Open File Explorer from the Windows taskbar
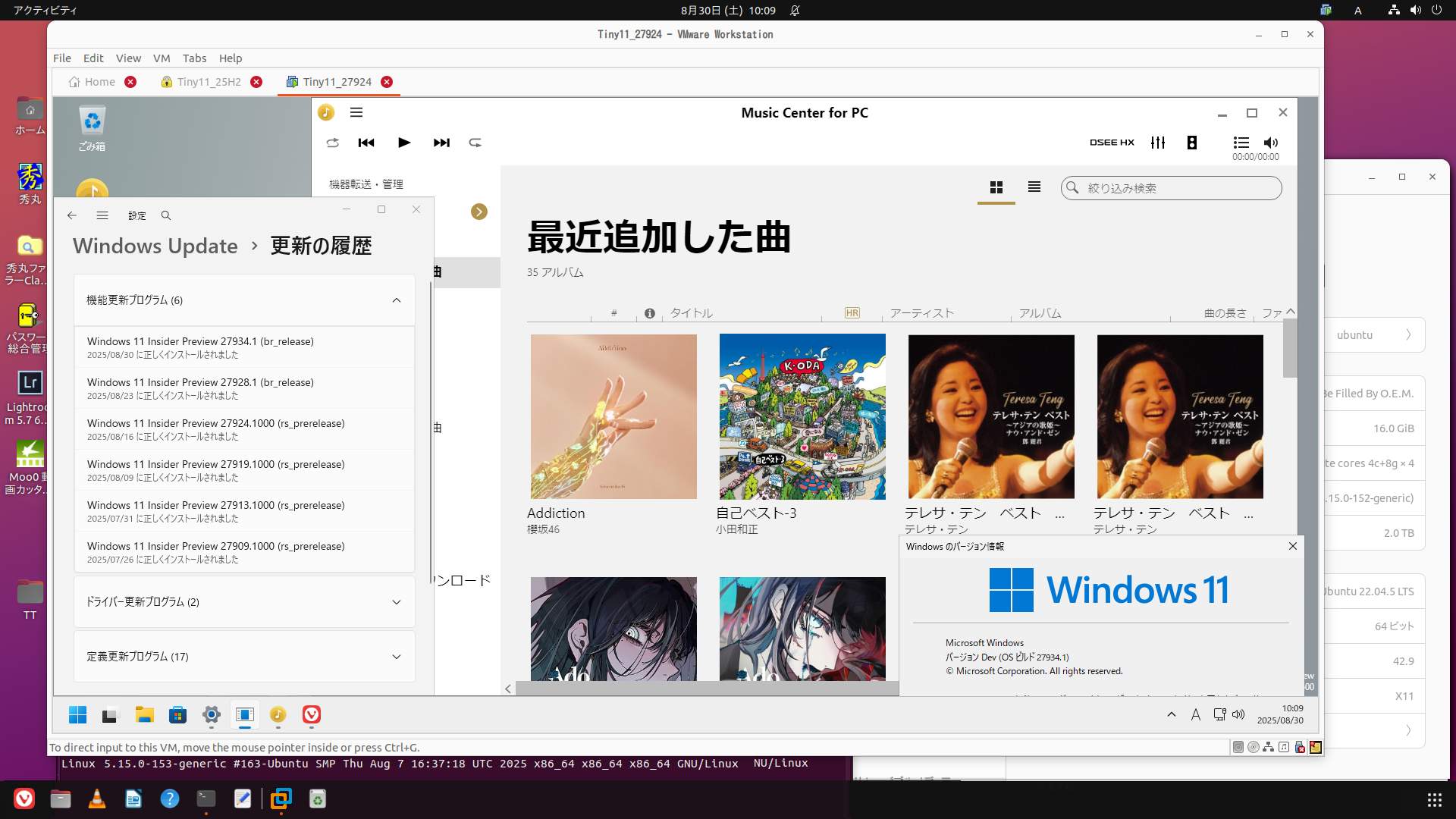1456x819 pixels. point(144,714)
